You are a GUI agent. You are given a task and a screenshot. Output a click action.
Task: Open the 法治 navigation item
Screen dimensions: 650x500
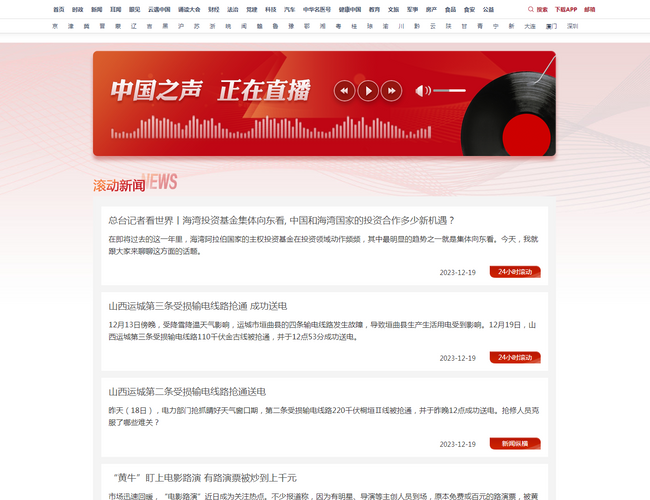click(233, 9)
